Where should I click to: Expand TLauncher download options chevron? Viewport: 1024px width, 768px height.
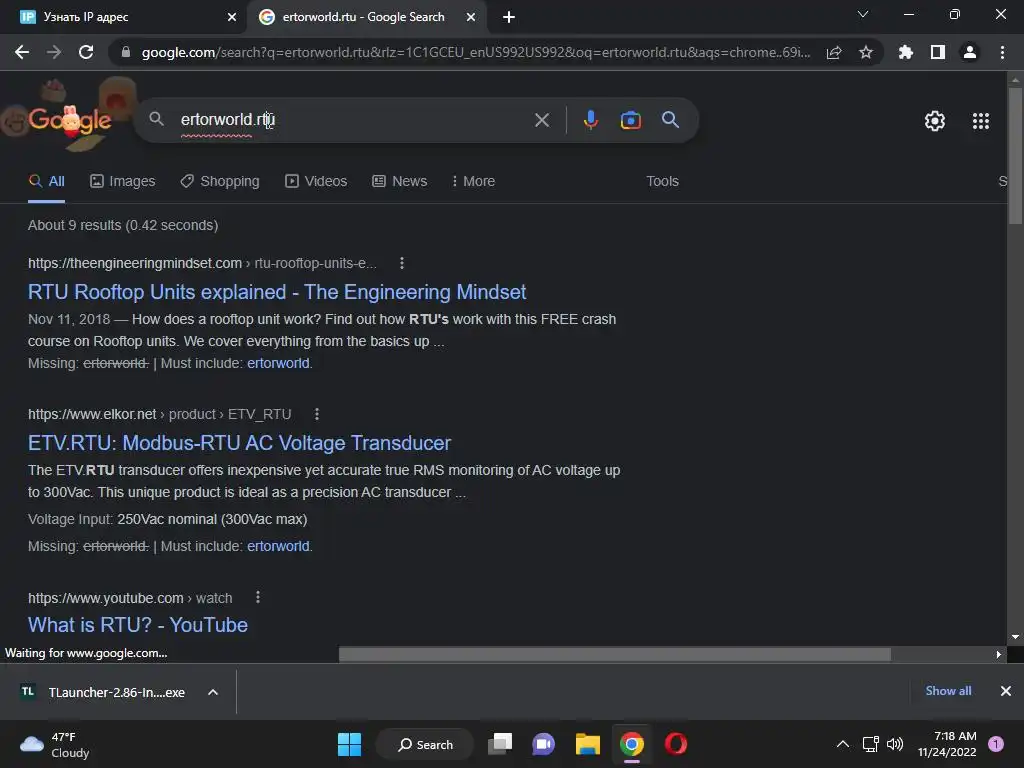213,692
